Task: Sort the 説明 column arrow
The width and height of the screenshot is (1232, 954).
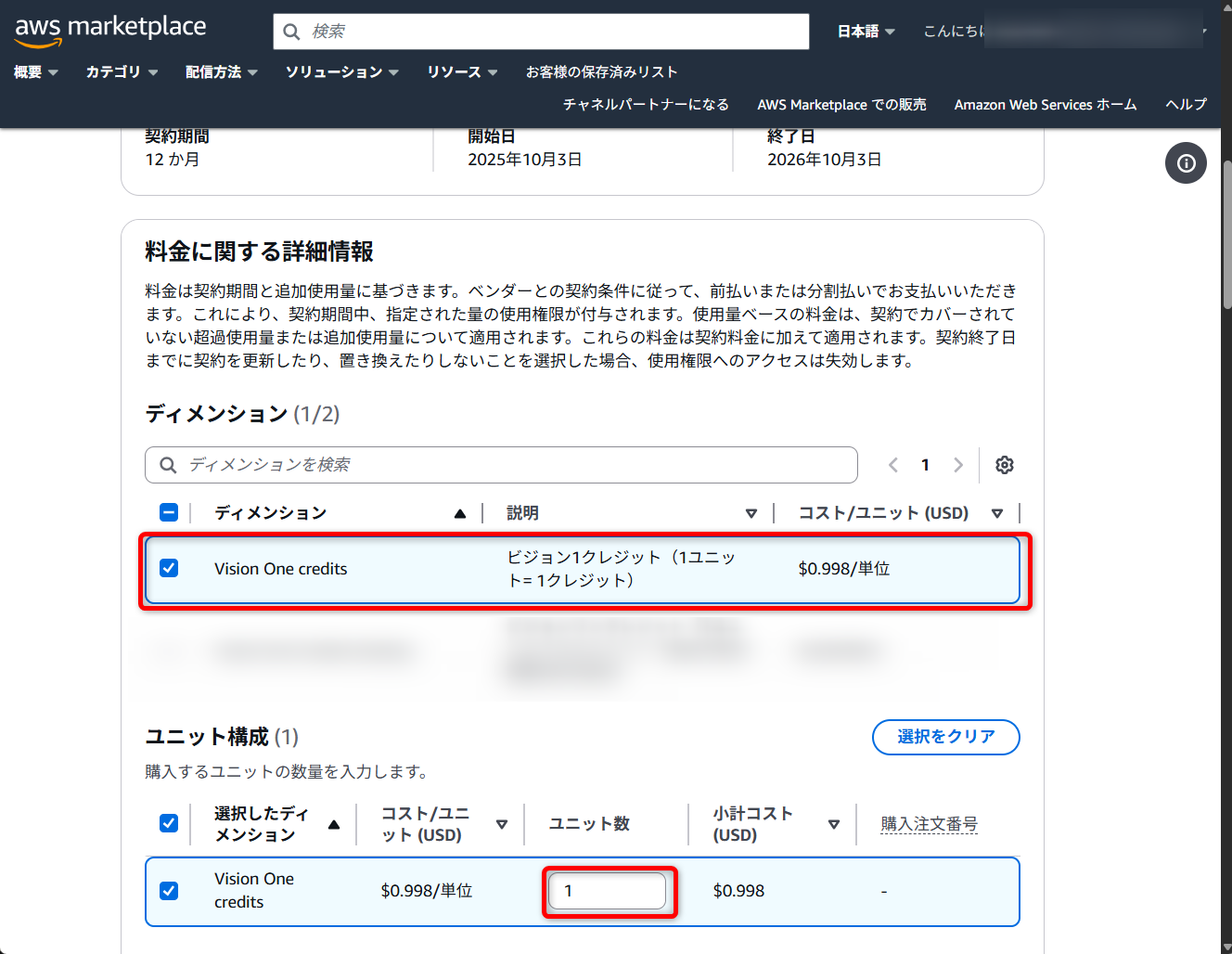Action: point(751,513)
